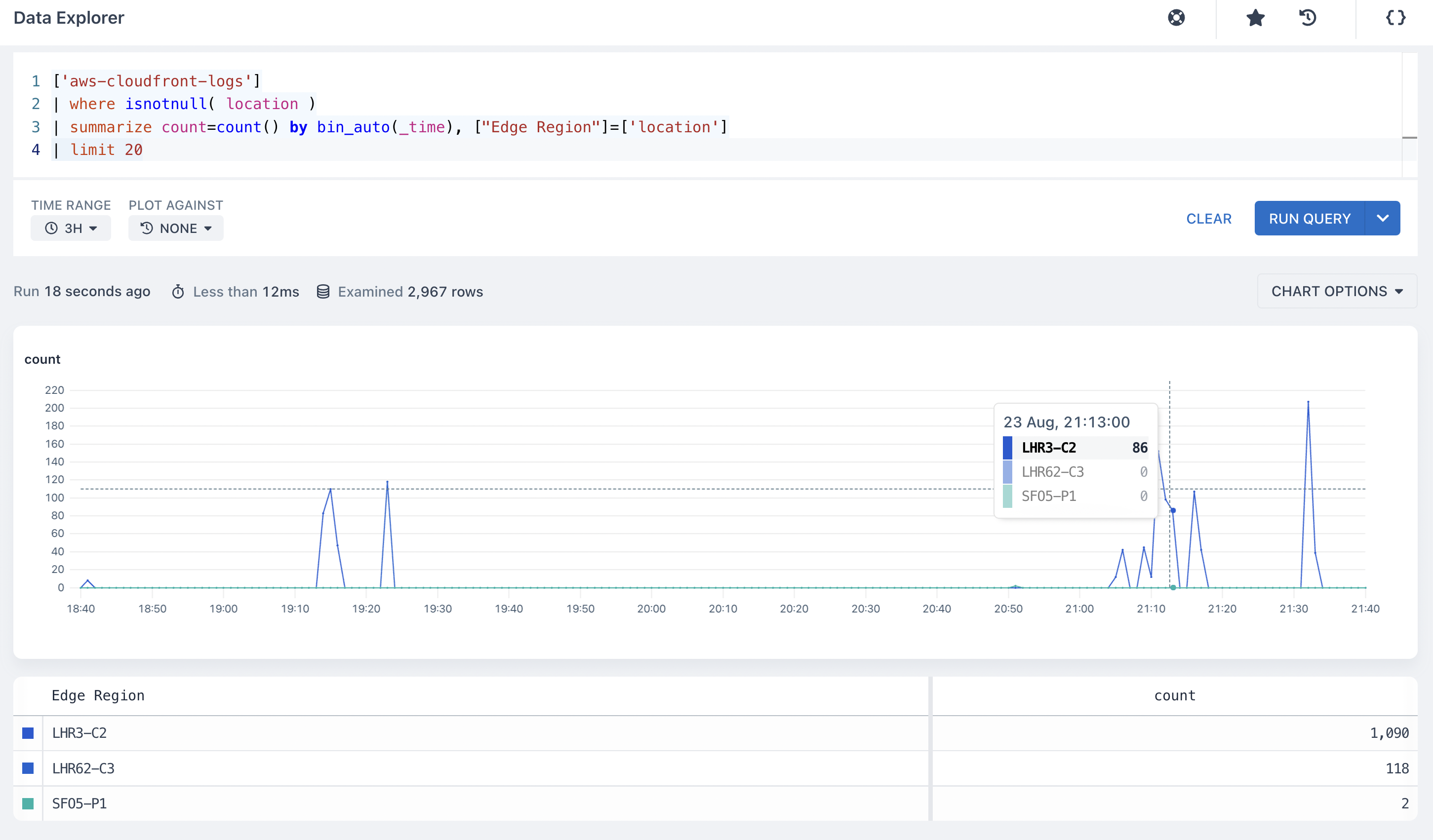This screenshot has width=1433, height=840.
Task: Open the Run Query split-button arrow
Action: [1383, 218]
